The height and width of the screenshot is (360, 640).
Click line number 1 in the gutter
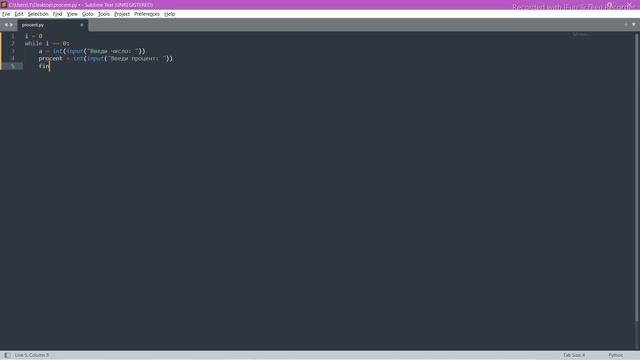13,36
